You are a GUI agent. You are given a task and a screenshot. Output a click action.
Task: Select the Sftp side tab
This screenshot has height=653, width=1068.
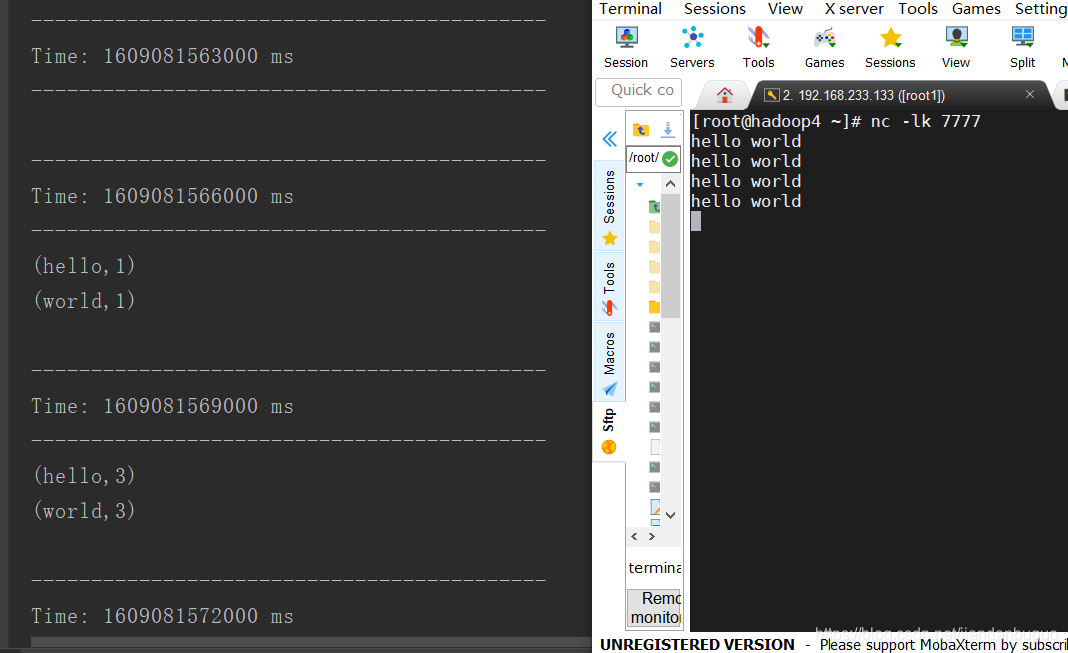[x=609, y=431]
